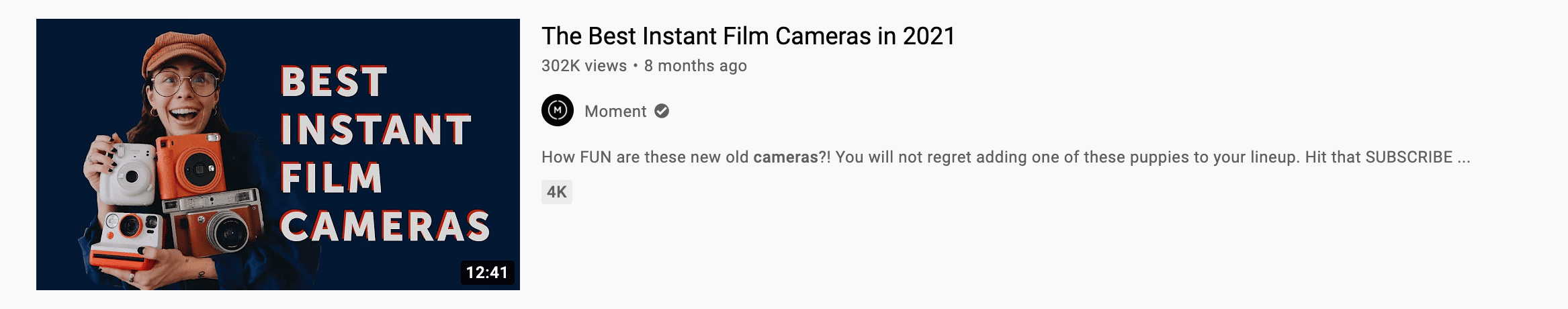This screenshot has height=309, width=1568.
Task: Click the woman's orange cap in thumbnail
Action: (x=183, y=52)
